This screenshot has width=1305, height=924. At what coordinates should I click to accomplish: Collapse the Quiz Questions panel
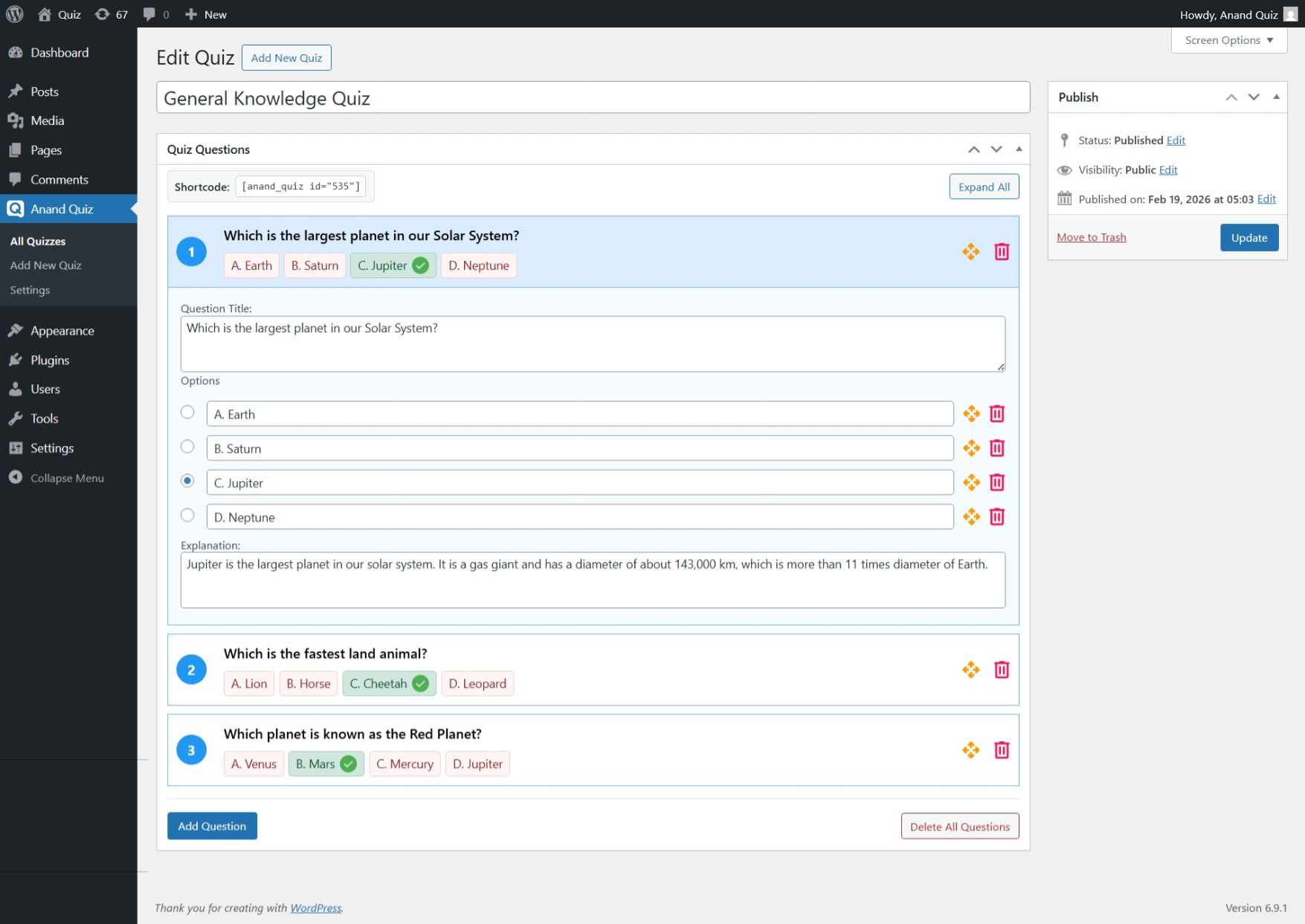(1018, 149)
